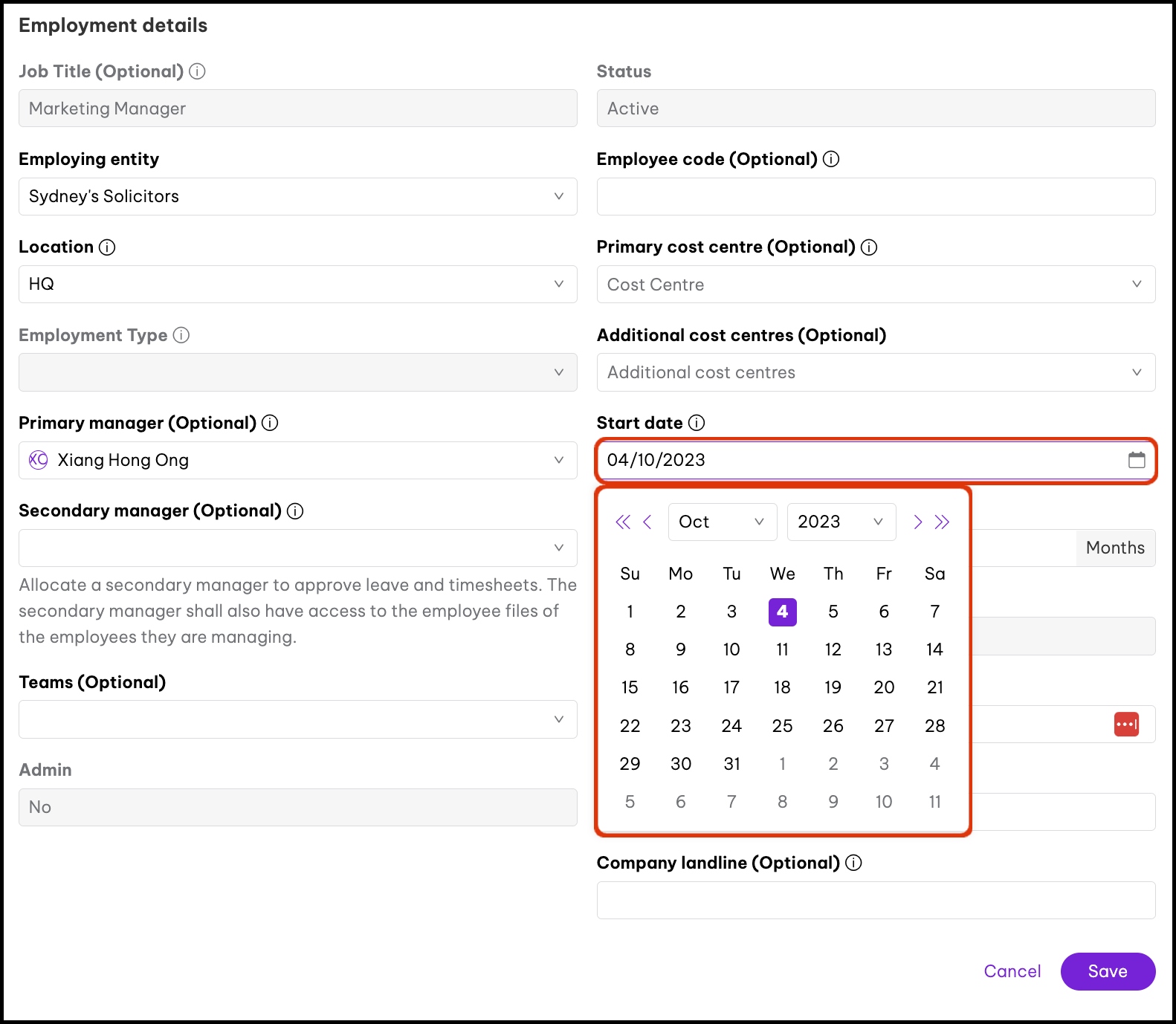Click info icon next to Job Title

[197, 71]
